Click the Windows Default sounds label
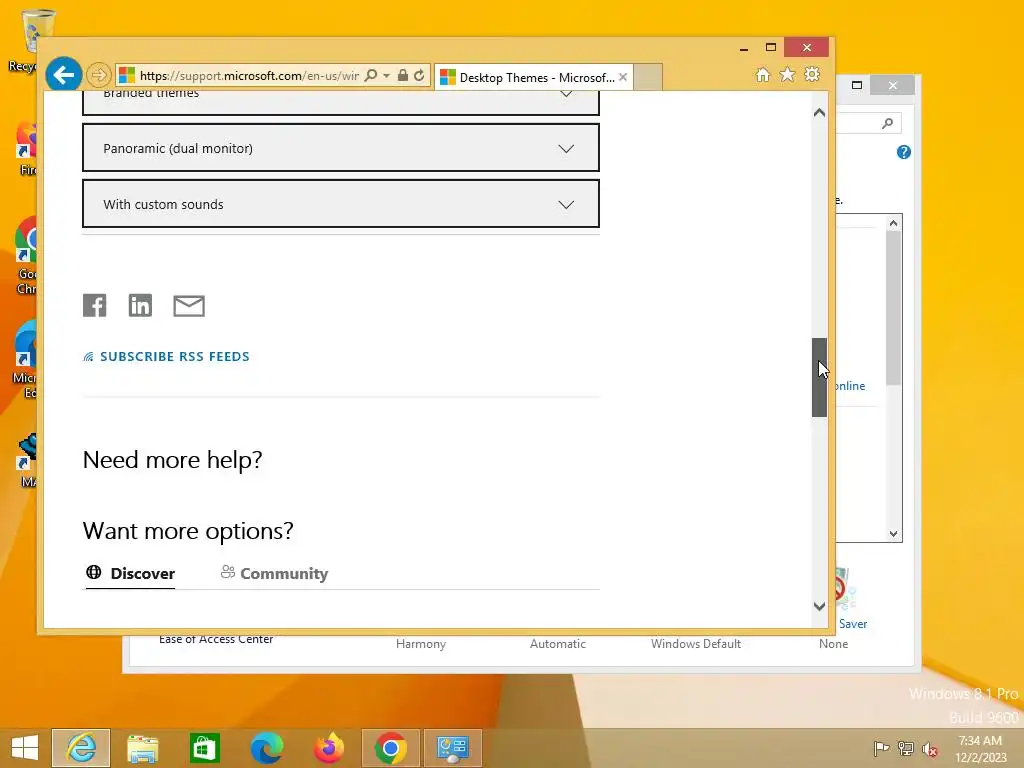 [696, 644]
